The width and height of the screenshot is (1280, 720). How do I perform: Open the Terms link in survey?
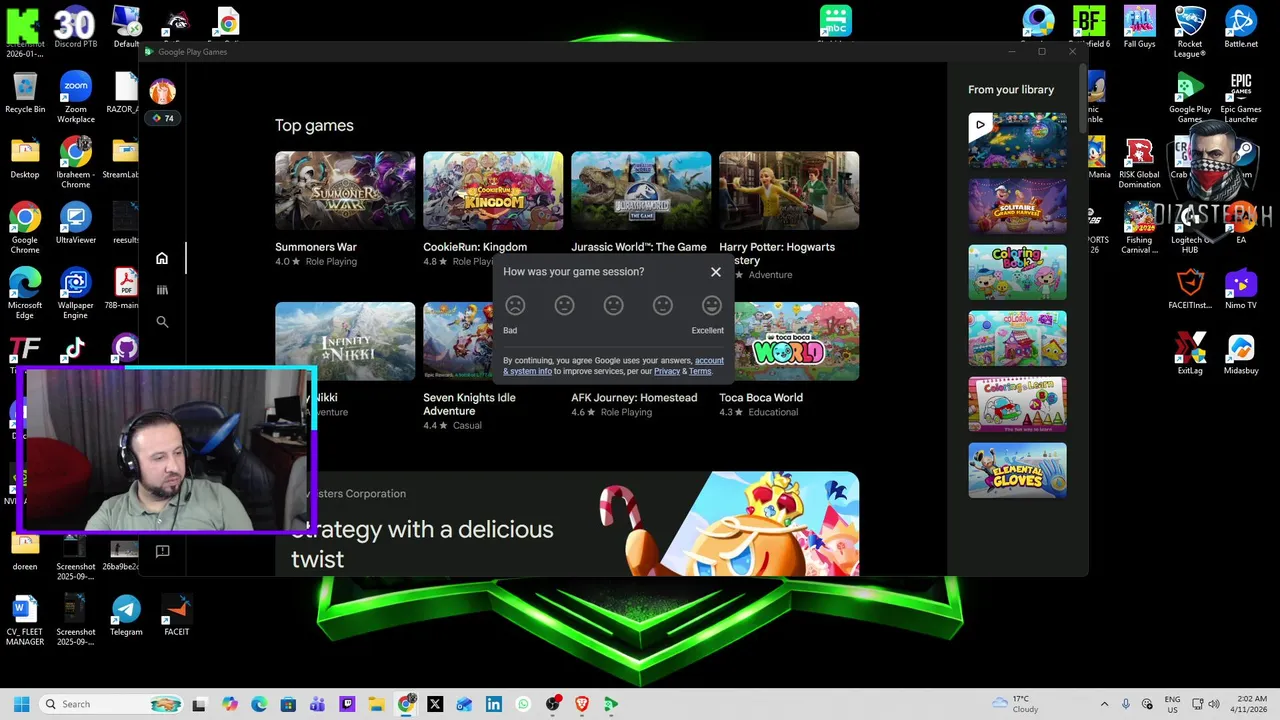click(700, 371)
